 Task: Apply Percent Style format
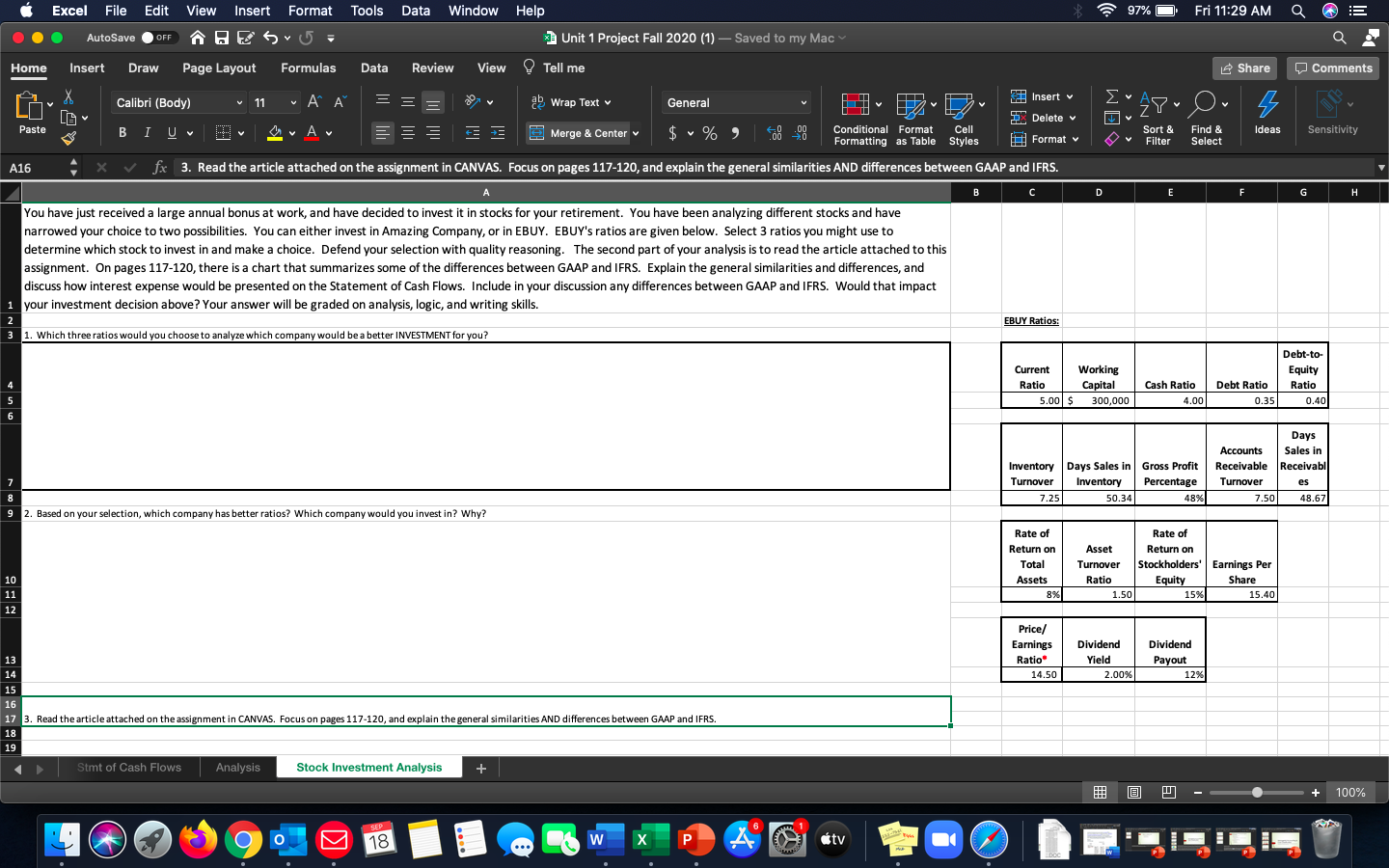710,133
